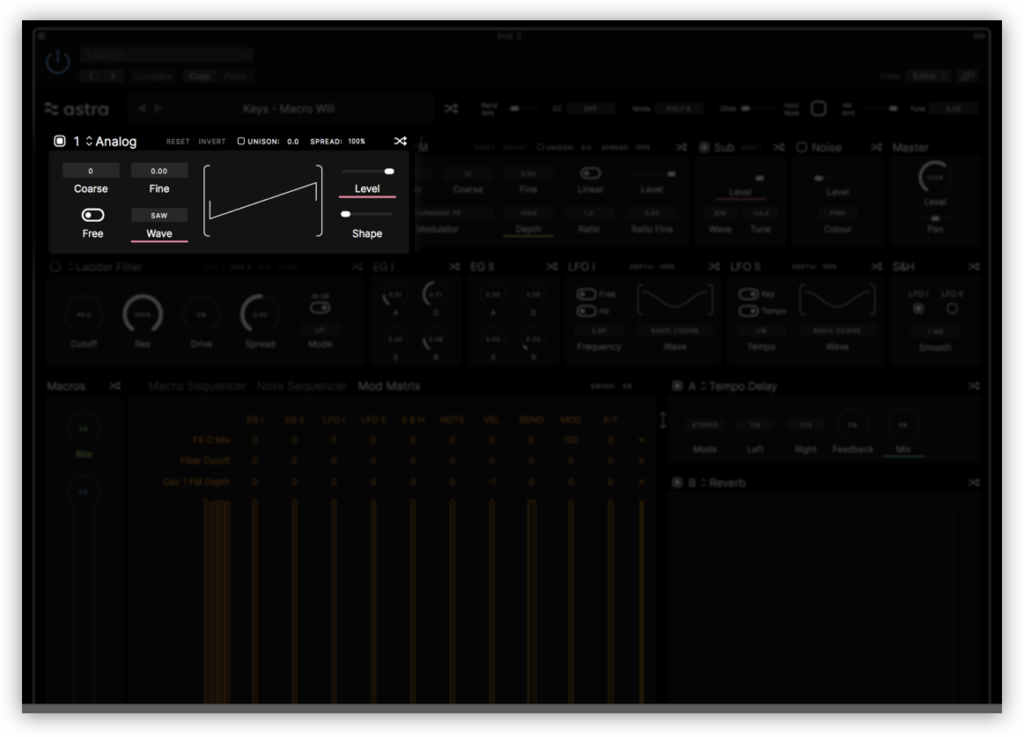Click RESET on oscillator 1
The width and height of the screenshot is (1024, 737).
coord(178,141)
